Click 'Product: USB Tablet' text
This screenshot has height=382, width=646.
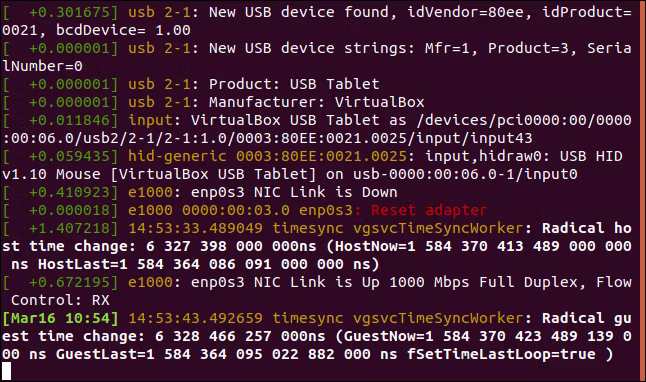click(294, 84)
